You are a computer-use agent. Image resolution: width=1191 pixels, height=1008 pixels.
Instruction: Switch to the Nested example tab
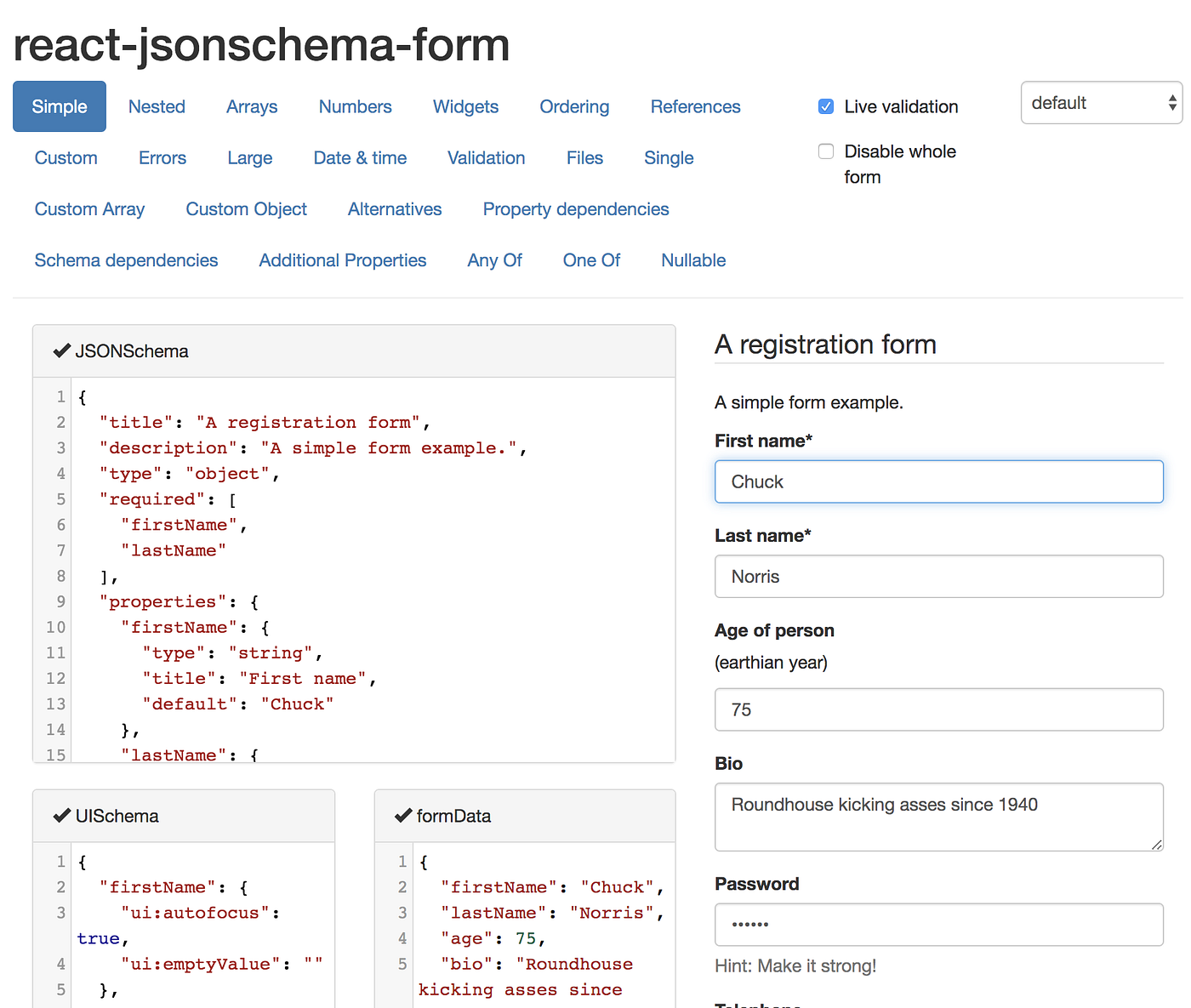tap(157, 106)
